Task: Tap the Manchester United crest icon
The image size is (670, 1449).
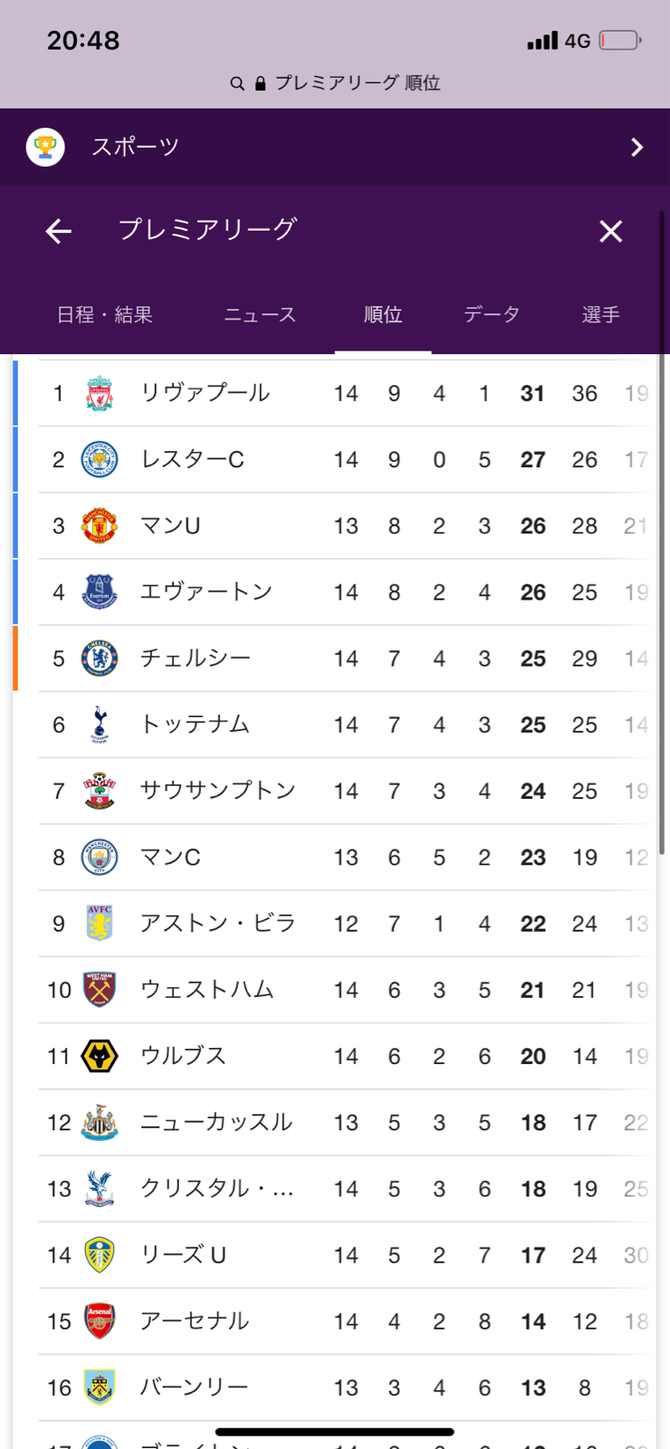Action: click(x=100, y=525)
